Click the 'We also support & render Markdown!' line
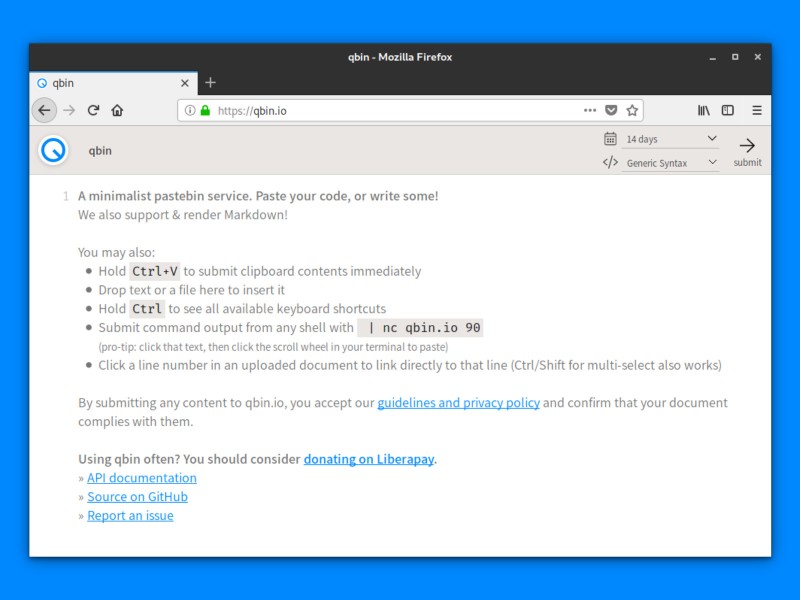 [x=183, y=215]
